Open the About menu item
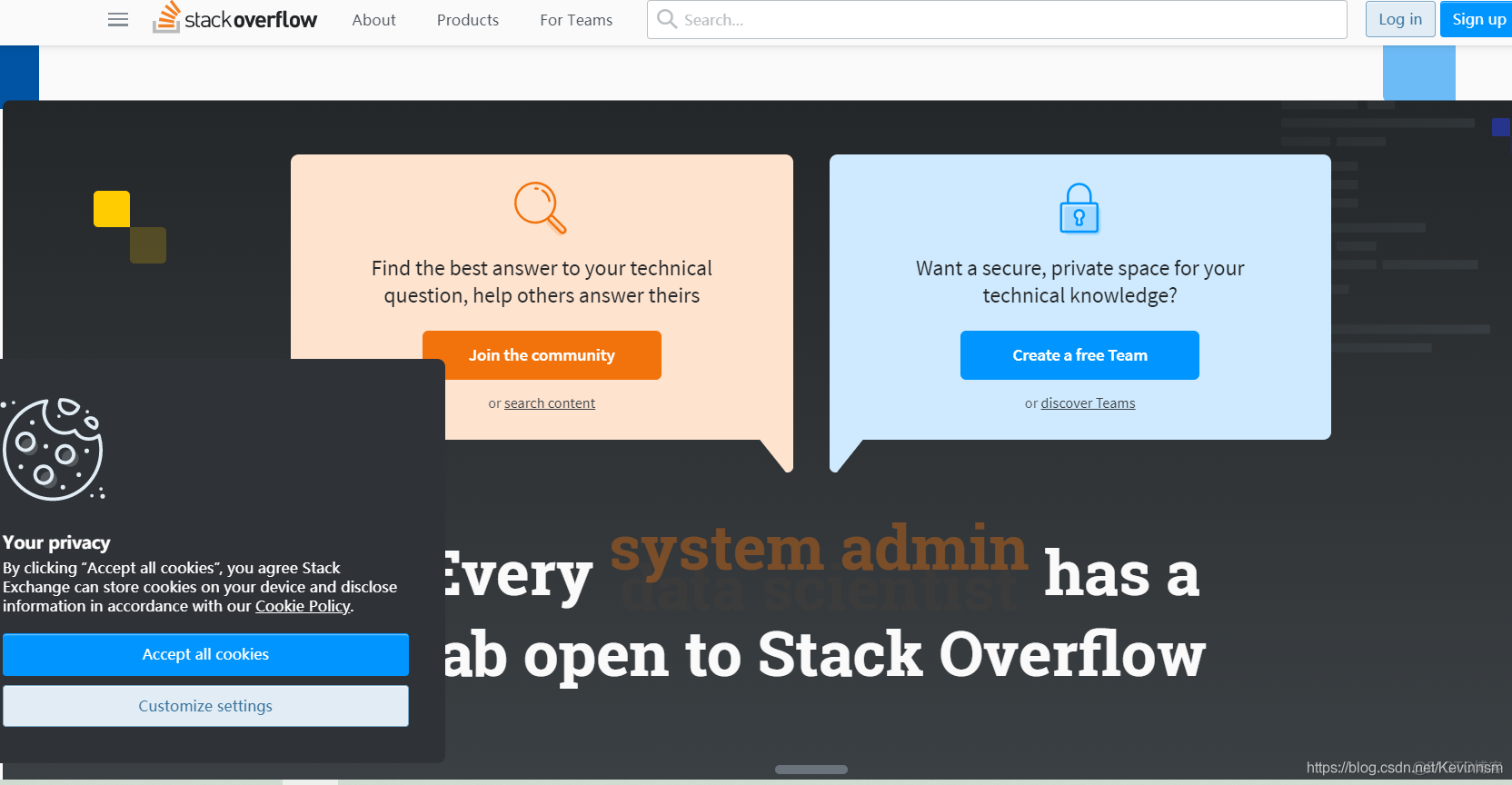Viewport: 1512px width, 785px height. (373, 20)
